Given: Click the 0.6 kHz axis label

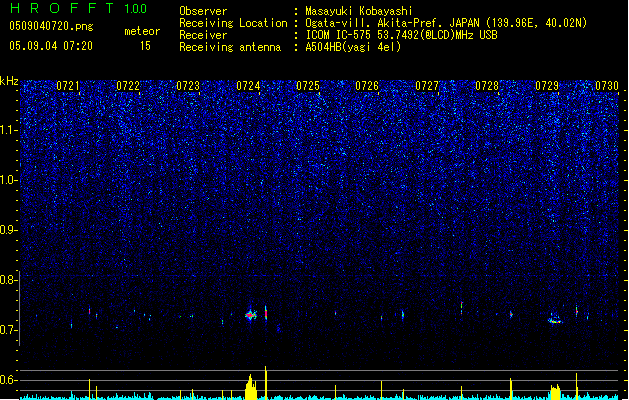Looking at the screenshot, I should tap(9, 380).
